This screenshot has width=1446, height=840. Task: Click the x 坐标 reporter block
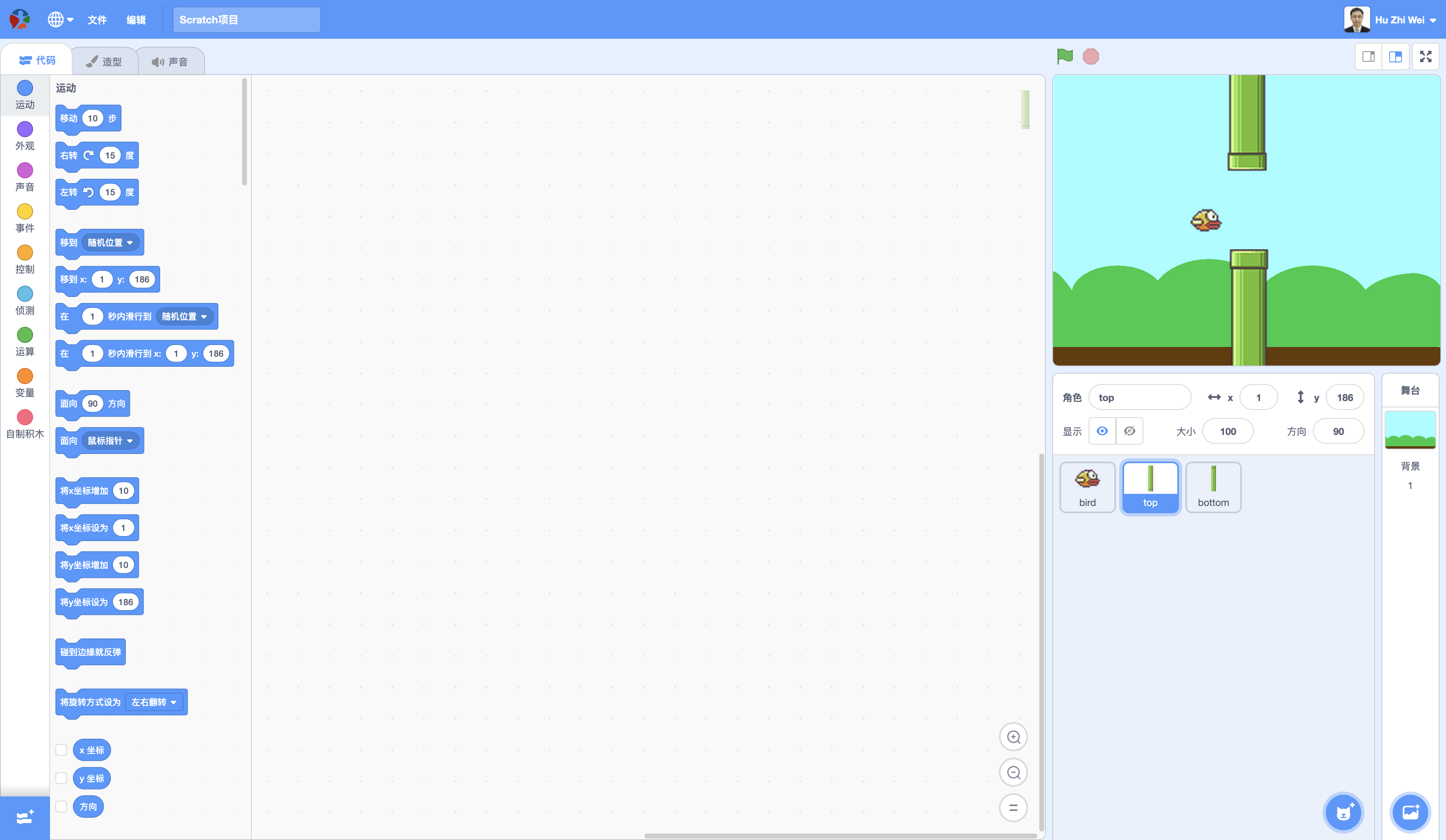point(92,750)
